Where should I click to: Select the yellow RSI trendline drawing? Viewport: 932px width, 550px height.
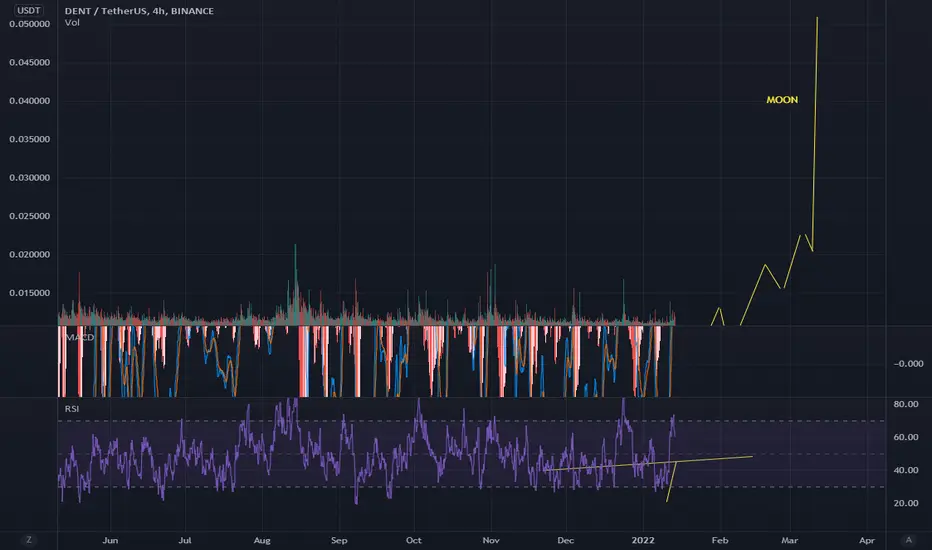[x=648, y=464]
